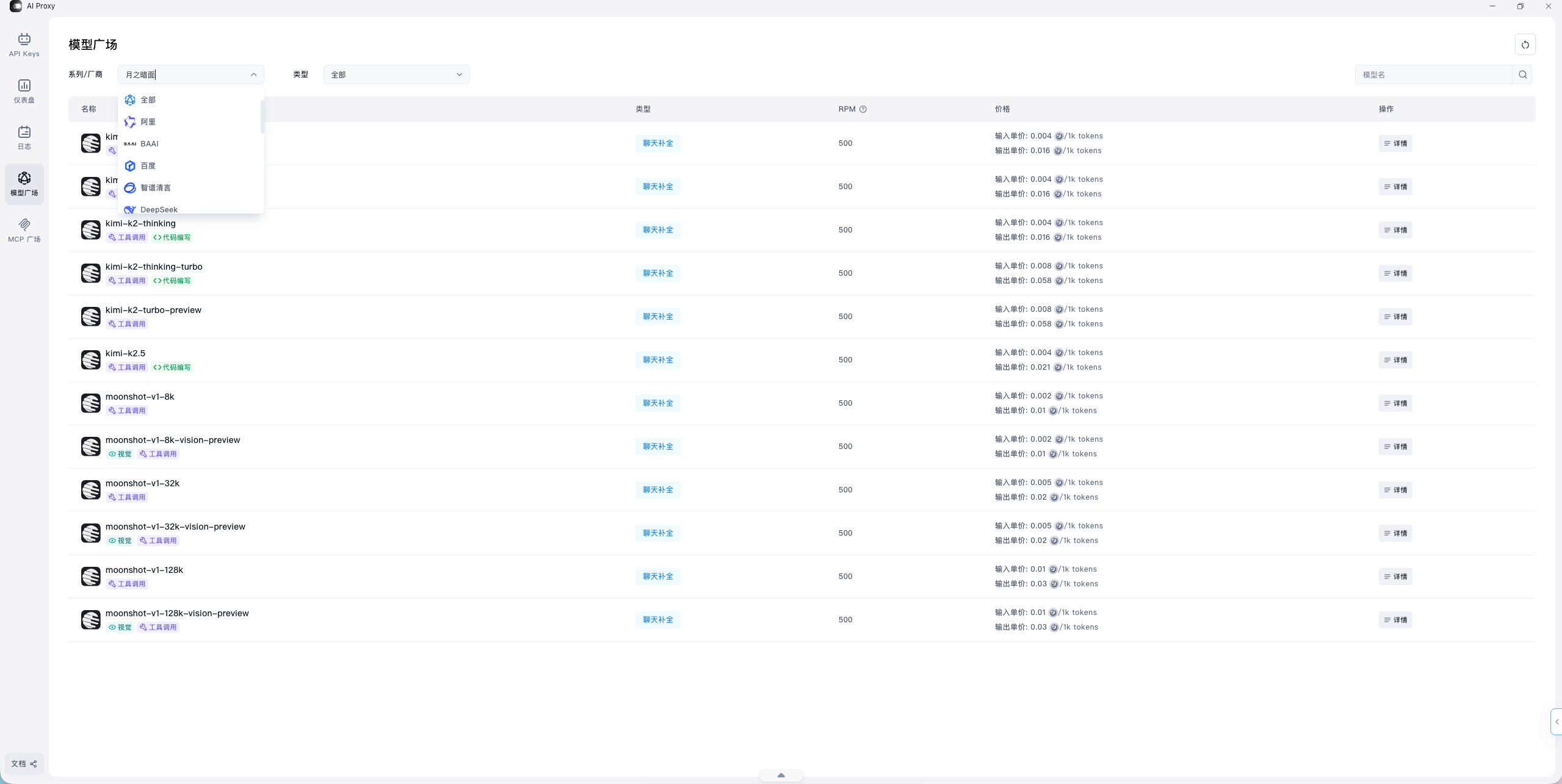1562x784 pixels.
Task: Open the 文档 docs button
Action: 24,764
